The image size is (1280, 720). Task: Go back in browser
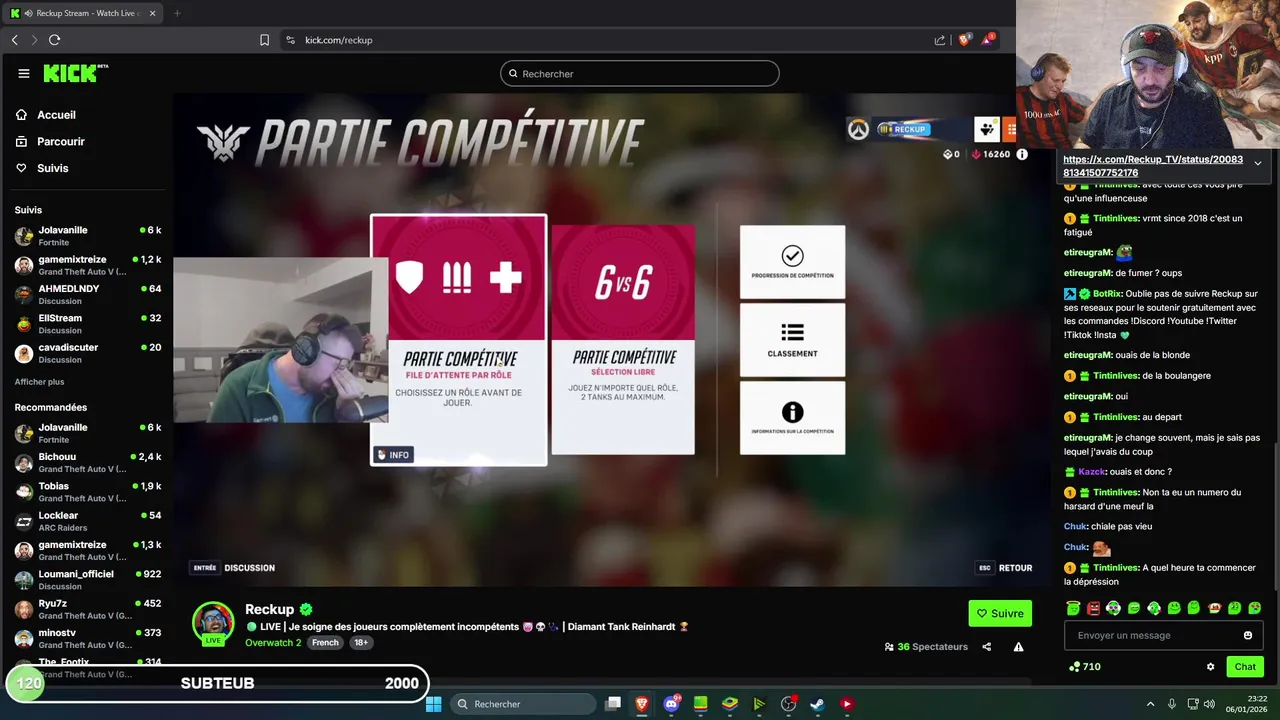tap(15, 40)
